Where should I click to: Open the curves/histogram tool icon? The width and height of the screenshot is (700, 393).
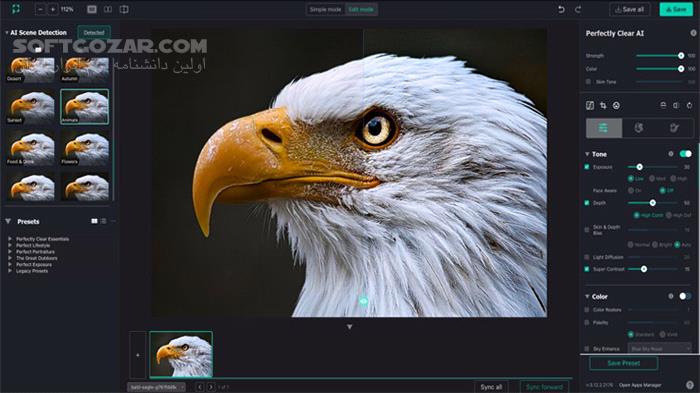click(x=590, y=105)
